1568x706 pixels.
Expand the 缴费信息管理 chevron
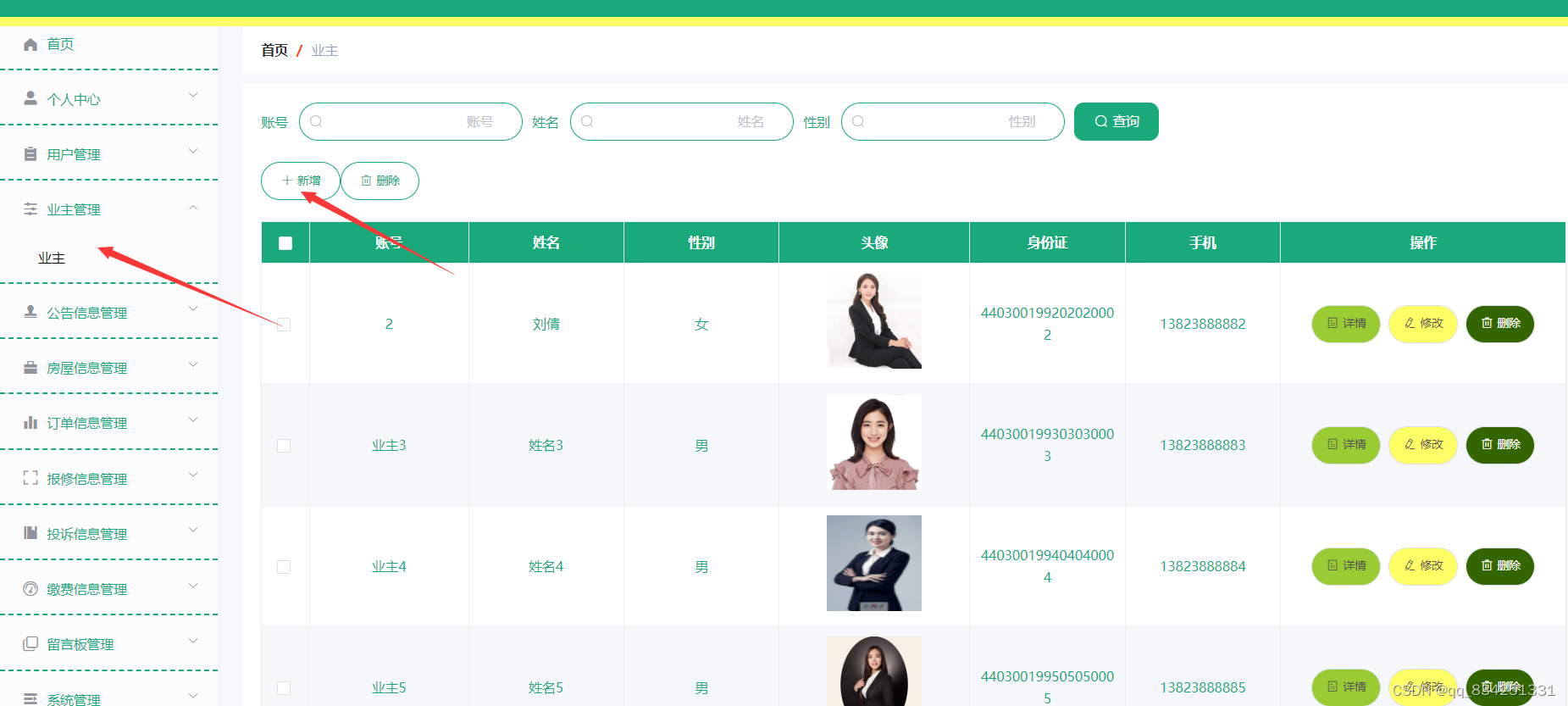tap(193, 586)
